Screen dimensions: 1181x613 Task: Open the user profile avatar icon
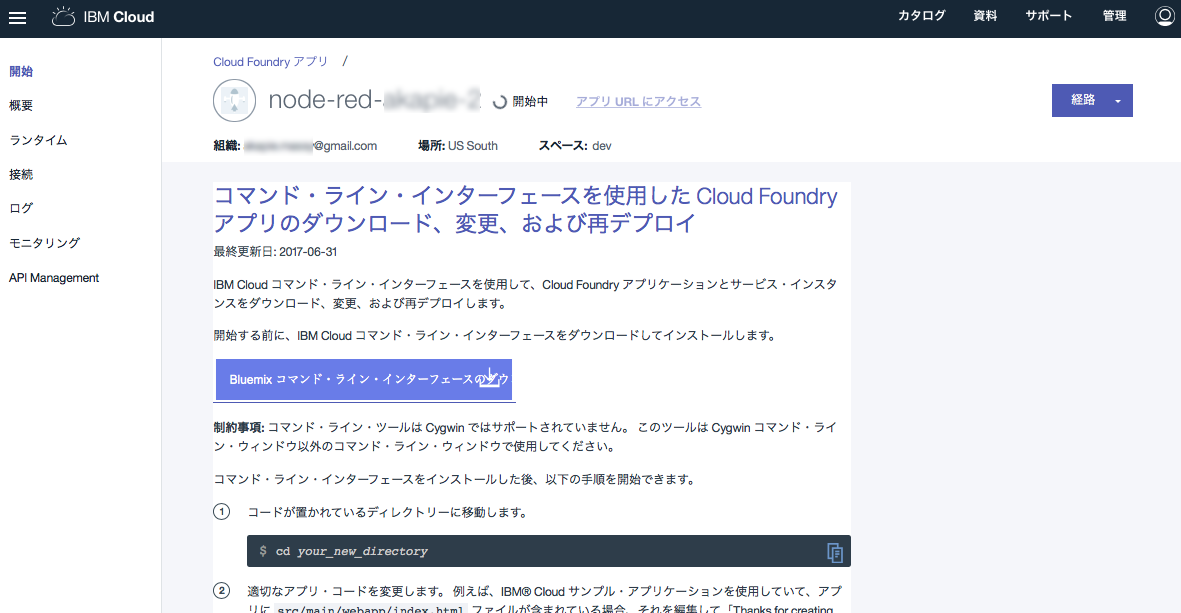[x=1165, y=16]
